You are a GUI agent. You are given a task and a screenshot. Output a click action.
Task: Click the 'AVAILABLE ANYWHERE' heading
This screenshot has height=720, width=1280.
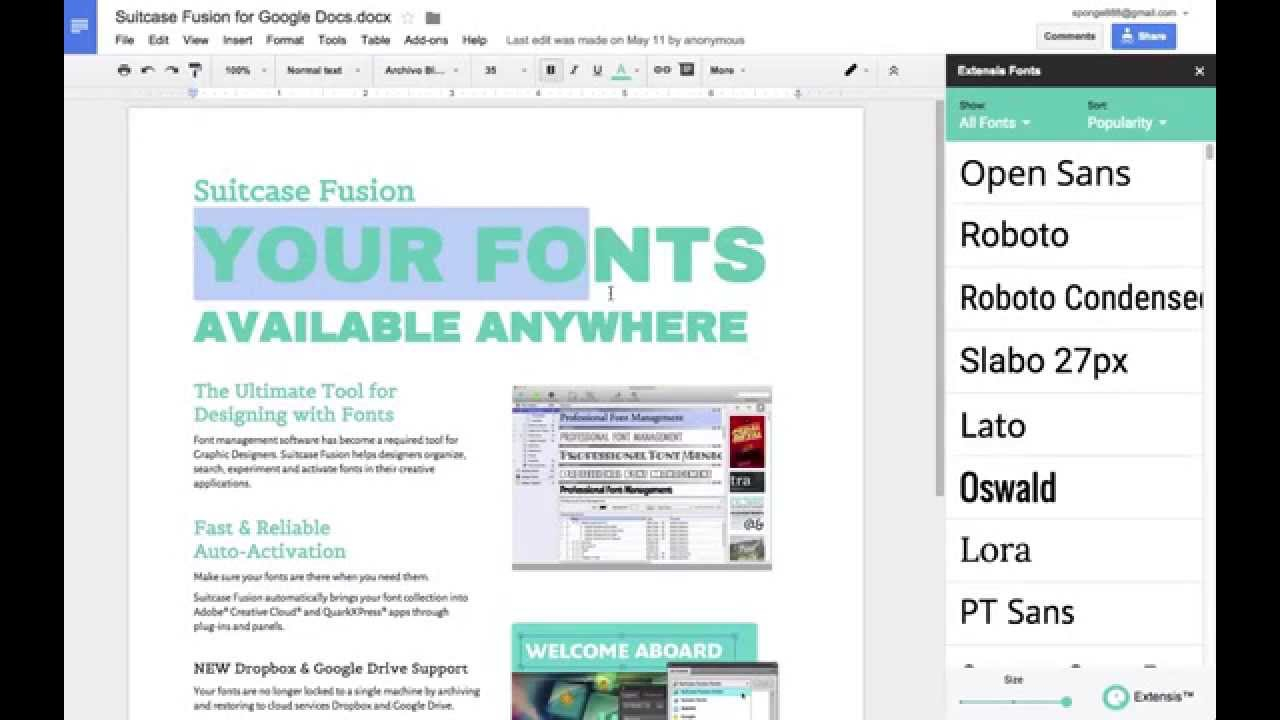471,327
